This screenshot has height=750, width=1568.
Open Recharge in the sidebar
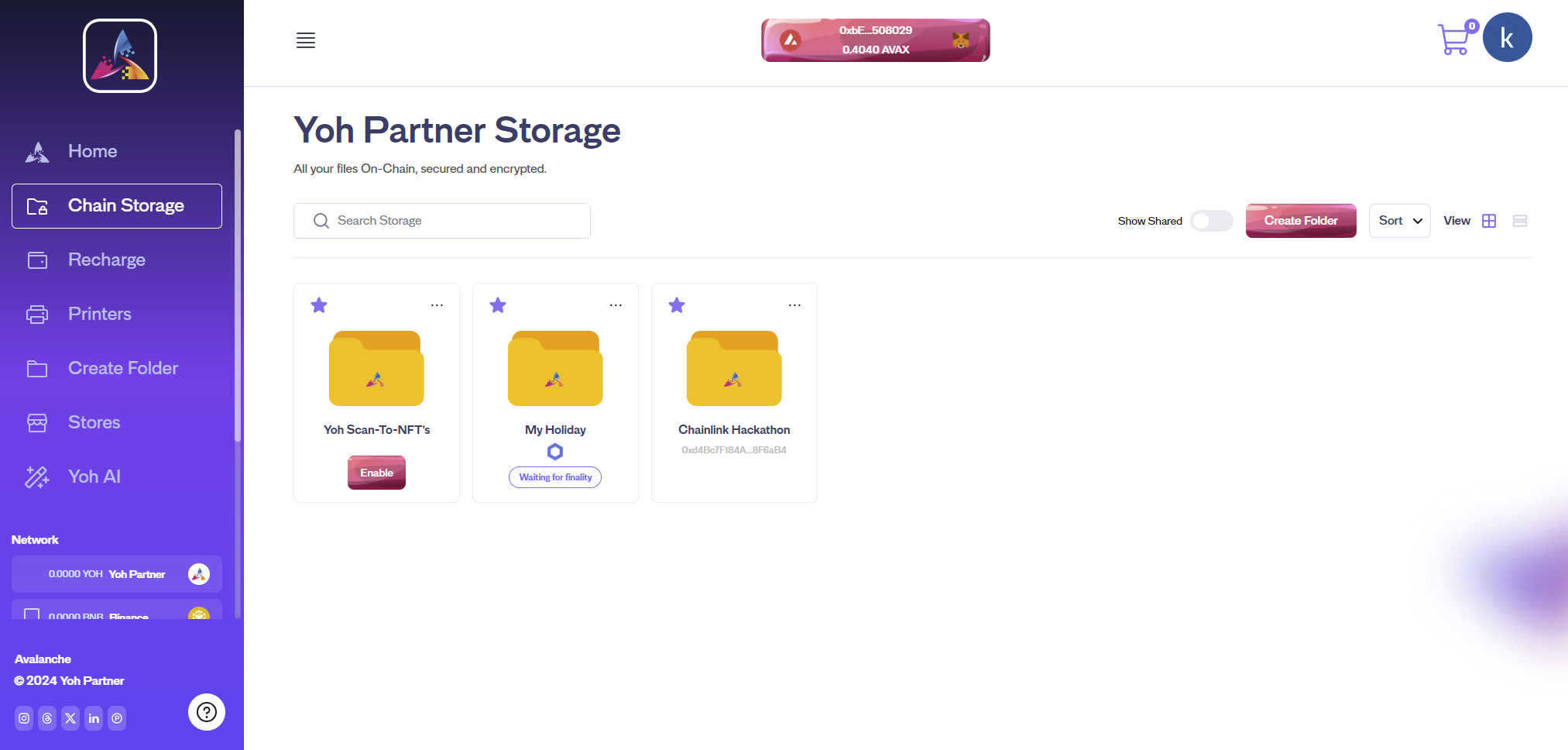[x=117, y=260]
